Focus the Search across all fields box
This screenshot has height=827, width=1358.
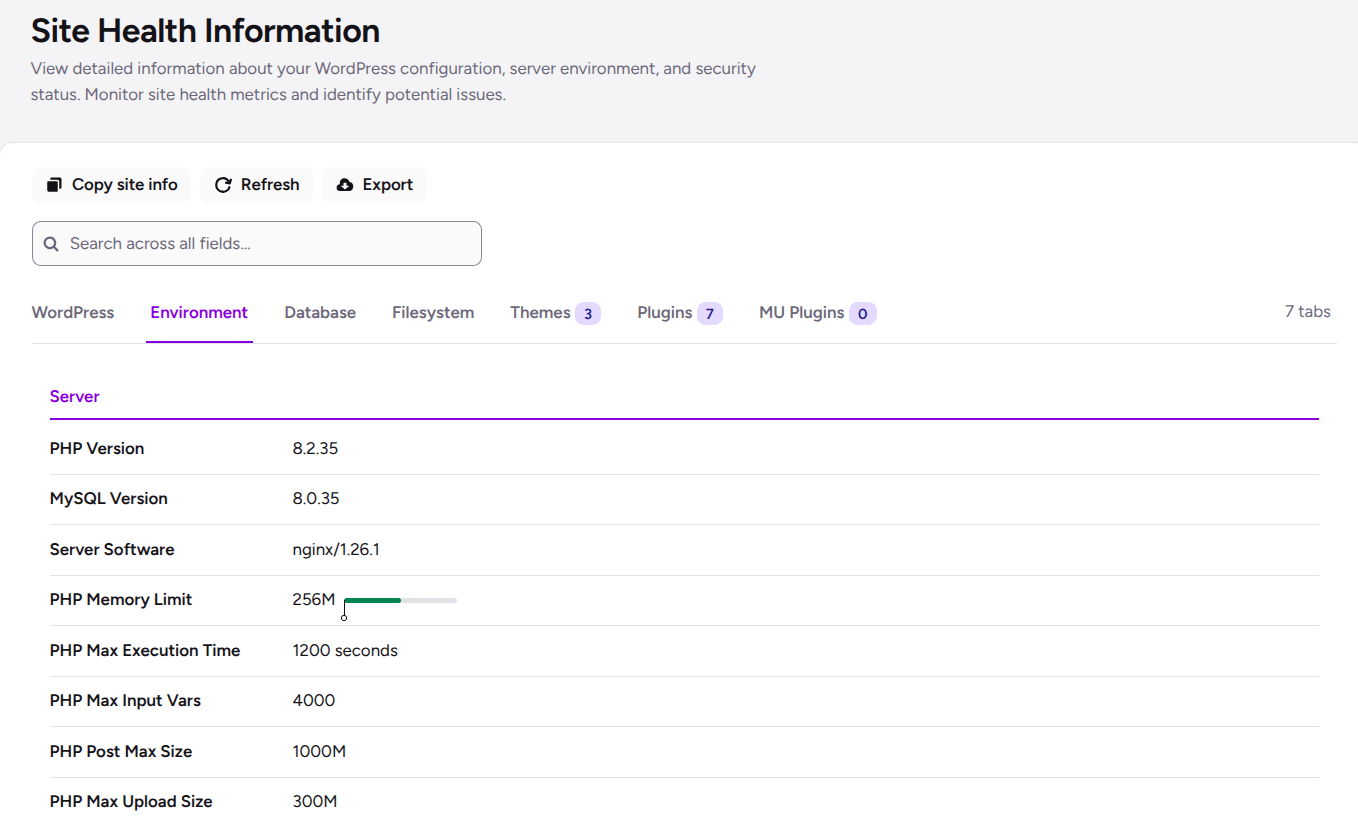257,244
